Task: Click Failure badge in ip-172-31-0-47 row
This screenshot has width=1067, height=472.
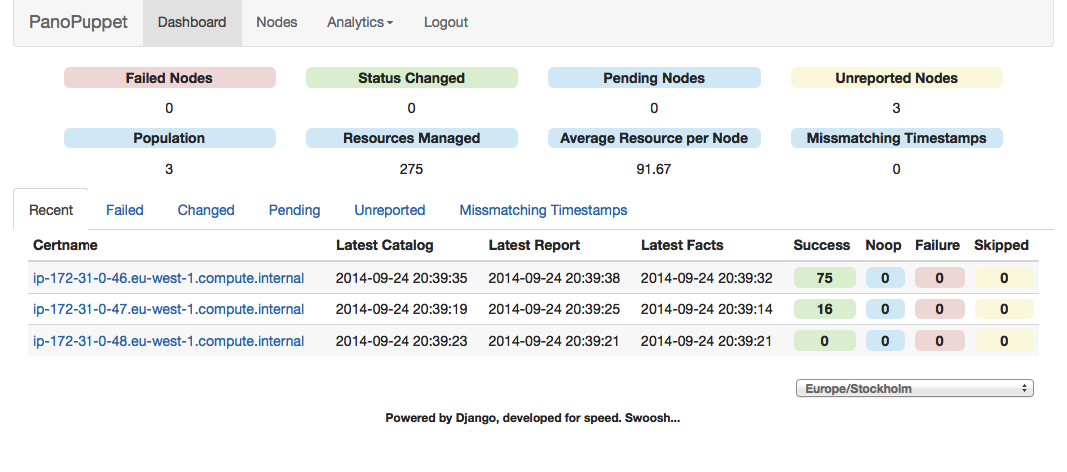Action: [940, 309]
